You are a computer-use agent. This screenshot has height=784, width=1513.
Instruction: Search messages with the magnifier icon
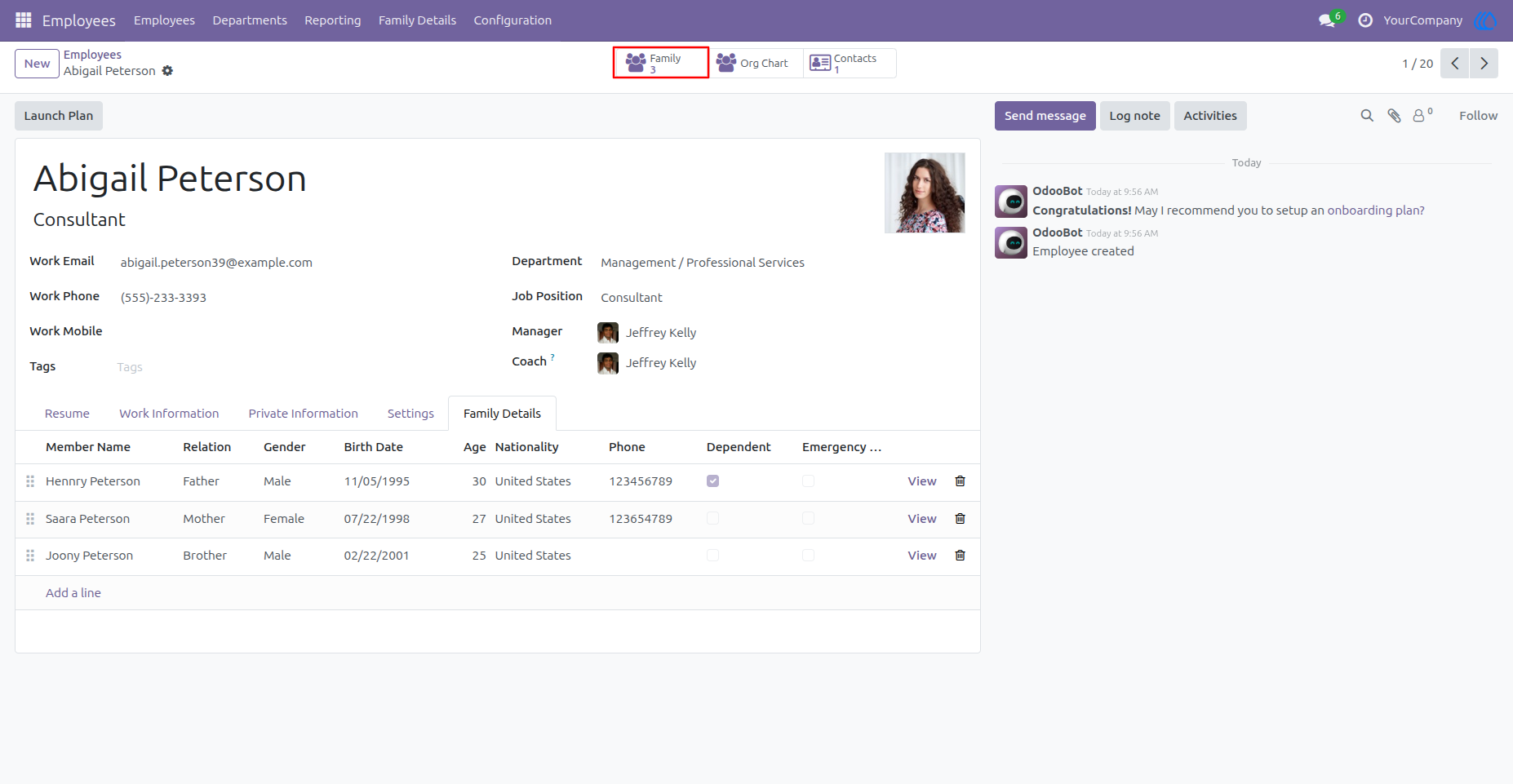click(1367, 116)
